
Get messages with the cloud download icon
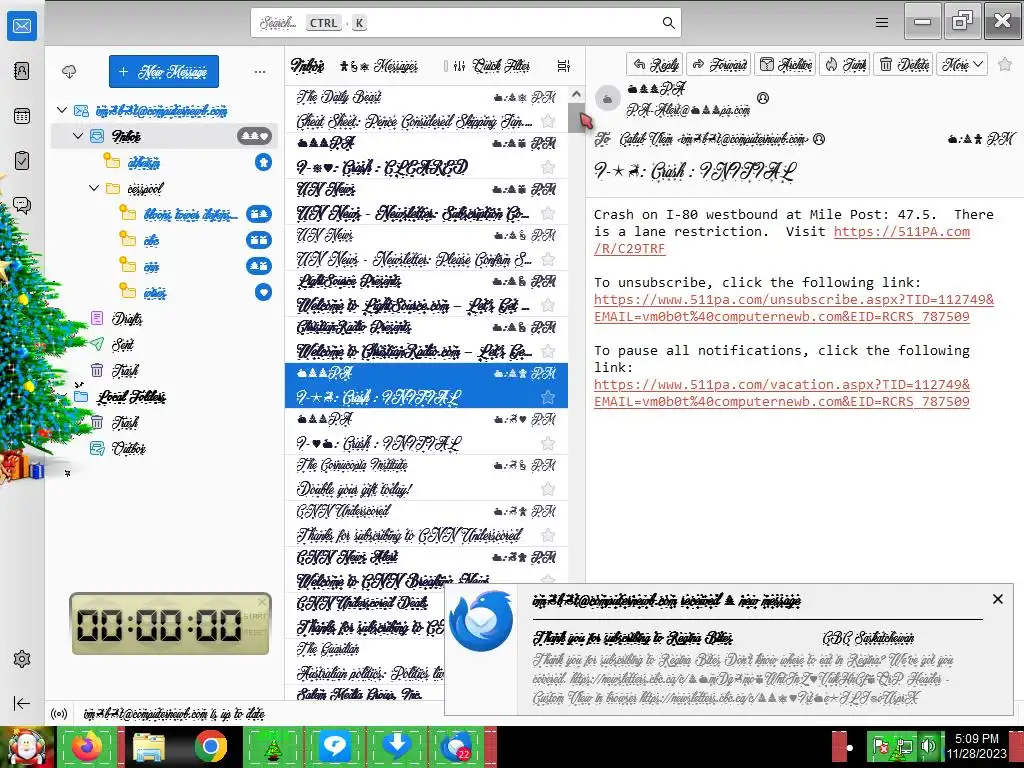69,71
